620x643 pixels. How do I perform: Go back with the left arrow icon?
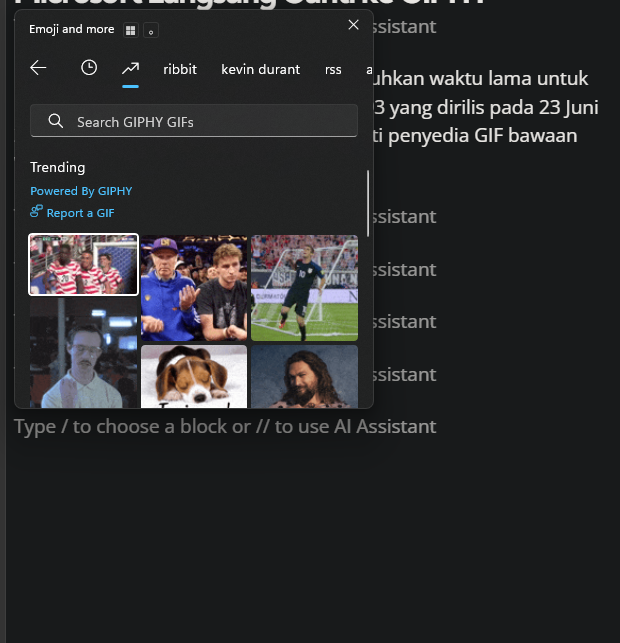pyautogui.click(x=38, y=68)
